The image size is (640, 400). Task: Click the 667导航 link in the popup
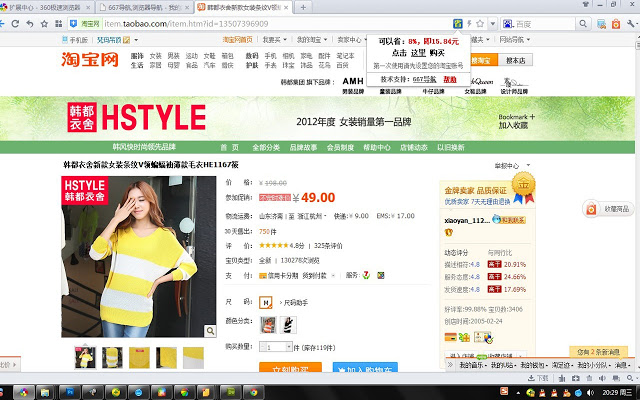point(424,80)
